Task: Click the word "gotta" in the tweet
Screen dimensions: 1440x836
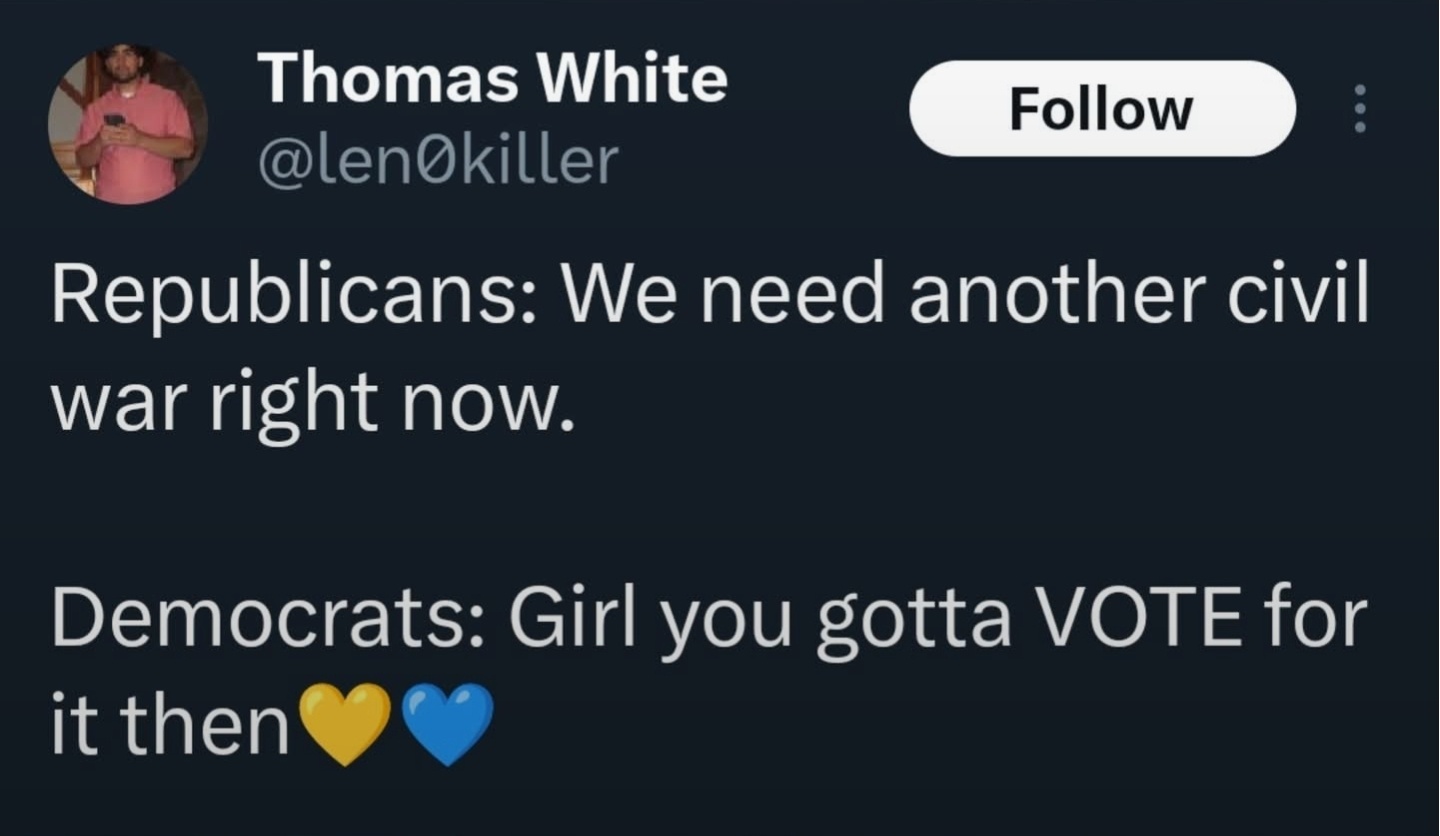Action: coord(912,621)
